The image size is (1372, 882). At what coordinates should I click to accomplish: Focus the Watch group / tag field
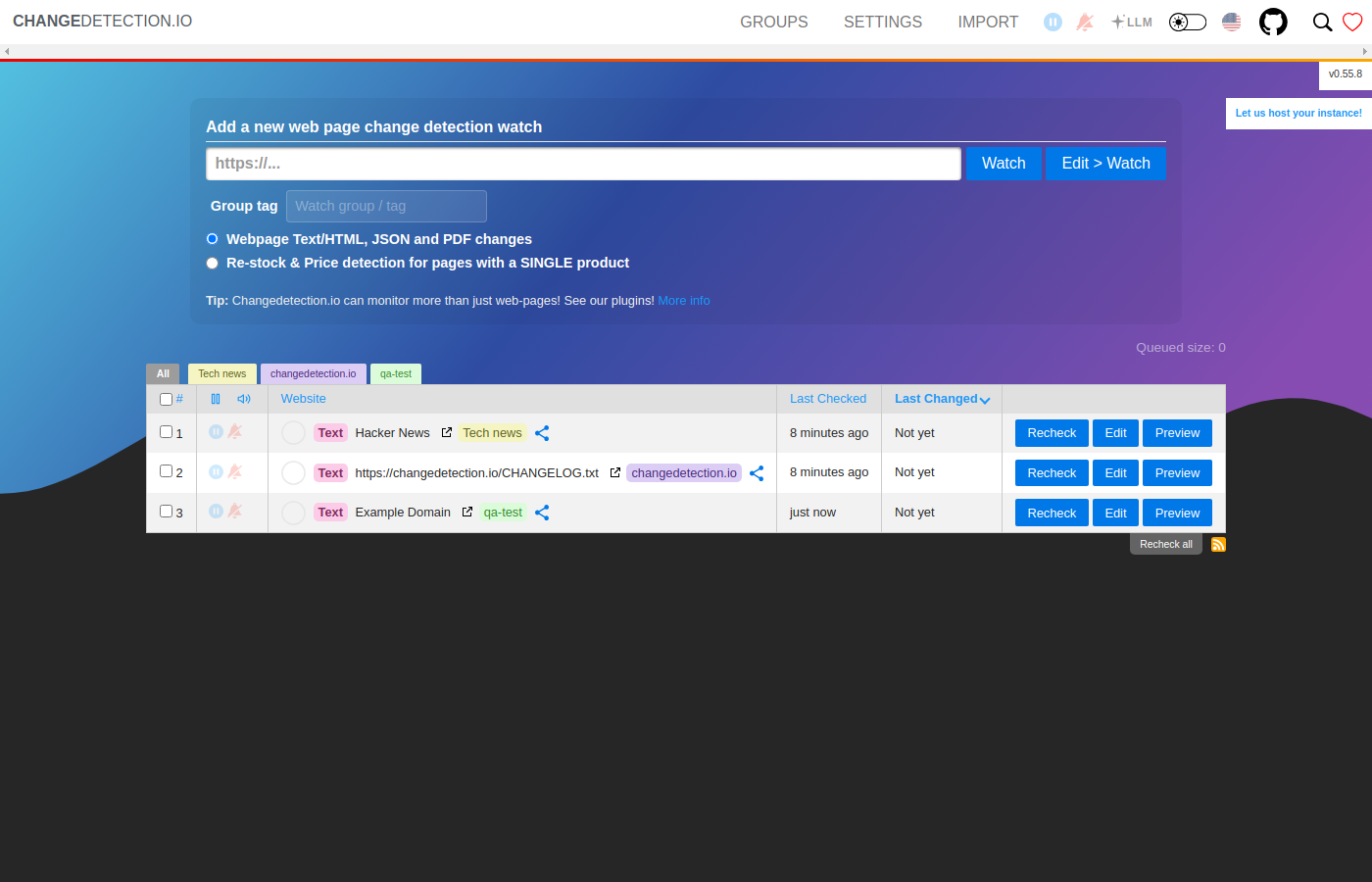(386, 206)
